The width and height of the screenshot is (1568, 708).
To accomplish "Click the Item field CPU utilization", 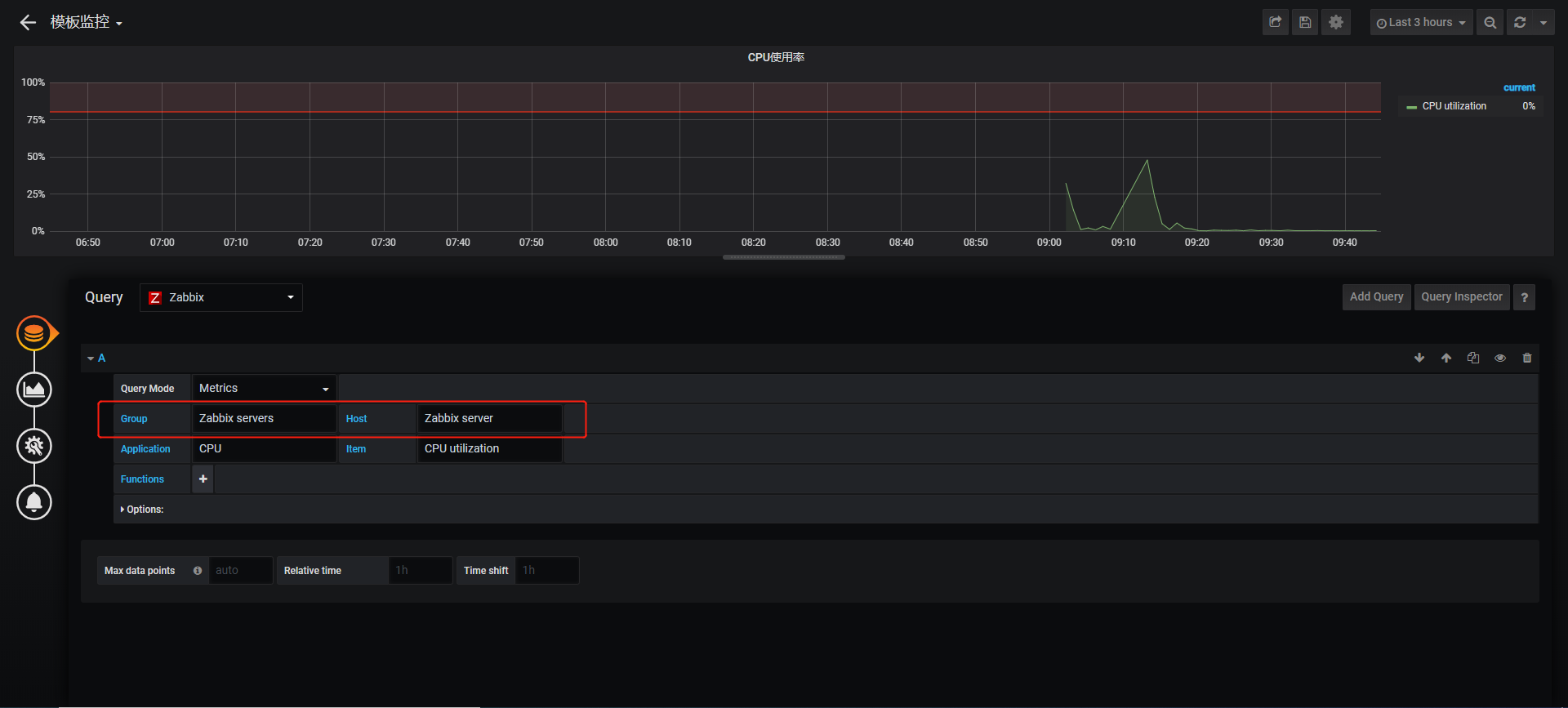I will [490, 449].
